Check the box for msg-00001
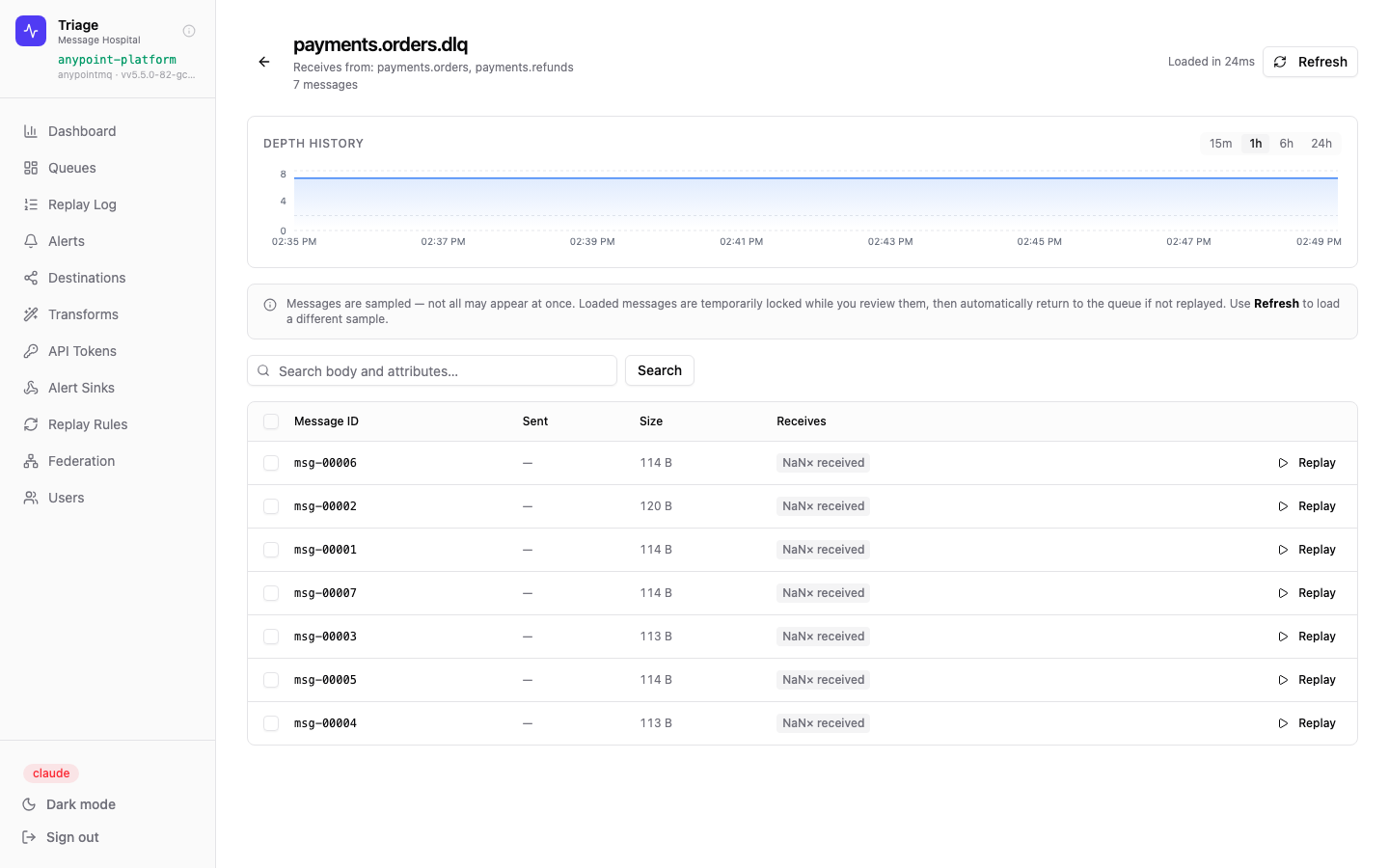 (x=271, y=550)
